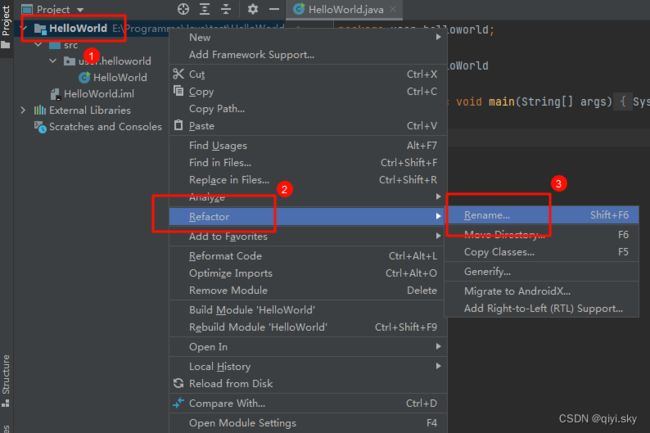
Task: Choose Copy Path menu entry
Action: point(308,109)
